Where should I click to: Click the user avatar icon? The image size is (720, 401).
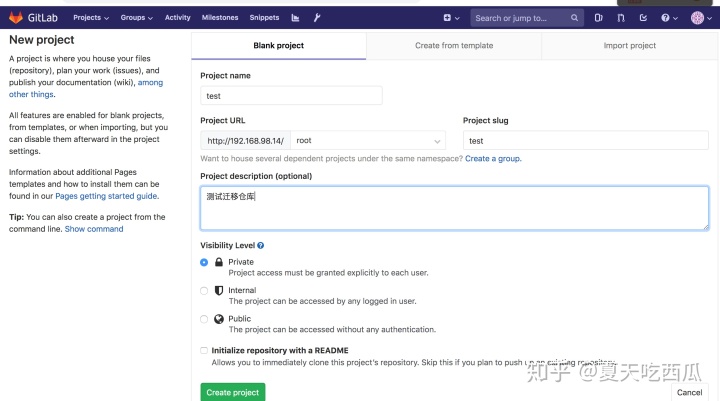697,18
